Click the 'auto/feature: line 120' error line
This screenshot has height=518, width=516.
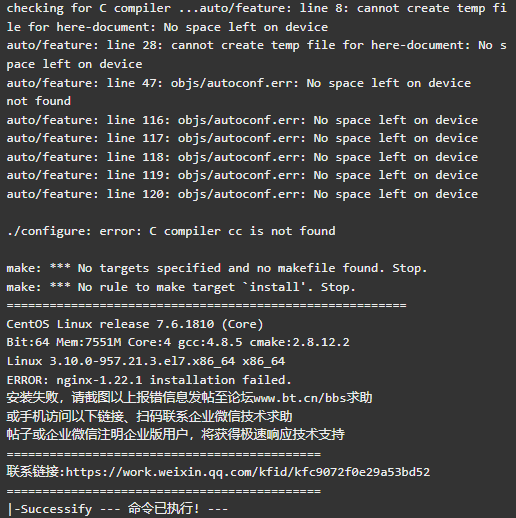pos(242,194)
